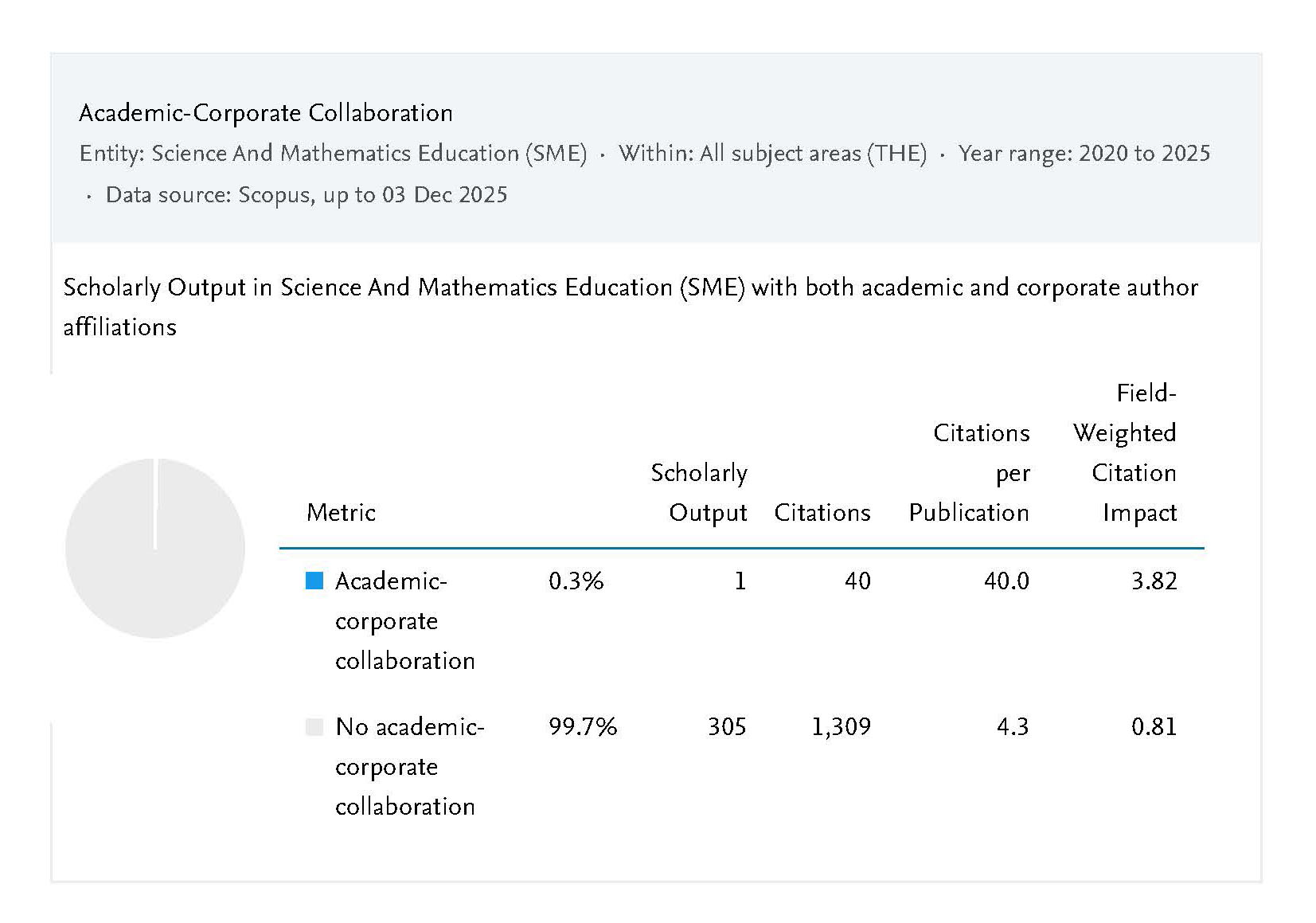Click the 3.82 field-weighted impact value

(1154, 581)
